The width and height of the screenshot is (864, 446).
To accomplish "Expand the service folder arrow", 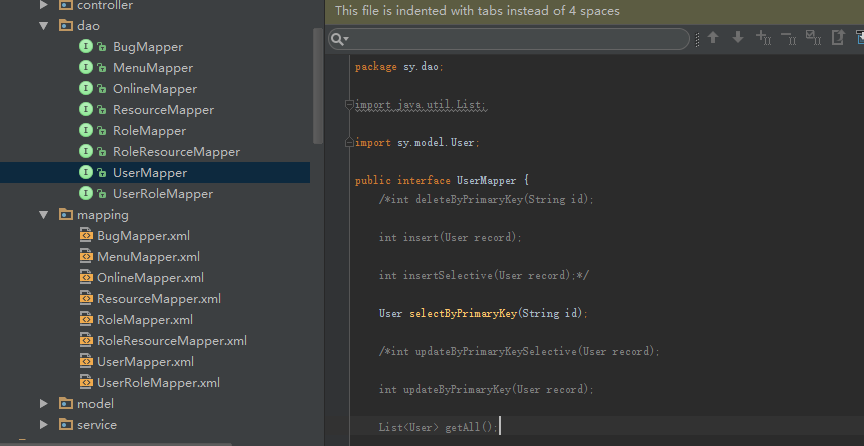I will tap(43, 425).
